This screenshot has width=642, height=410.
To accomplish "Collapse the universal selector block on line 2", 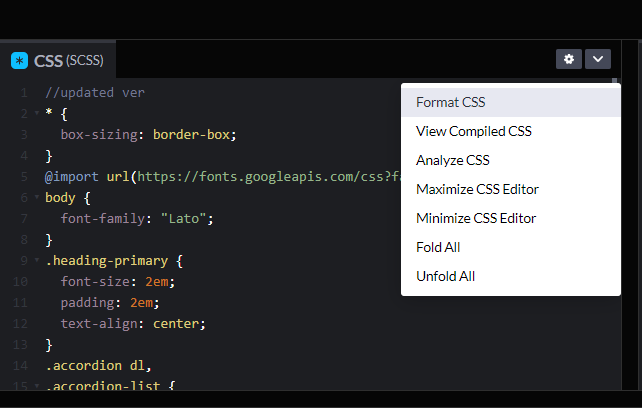I will [37, 113].
